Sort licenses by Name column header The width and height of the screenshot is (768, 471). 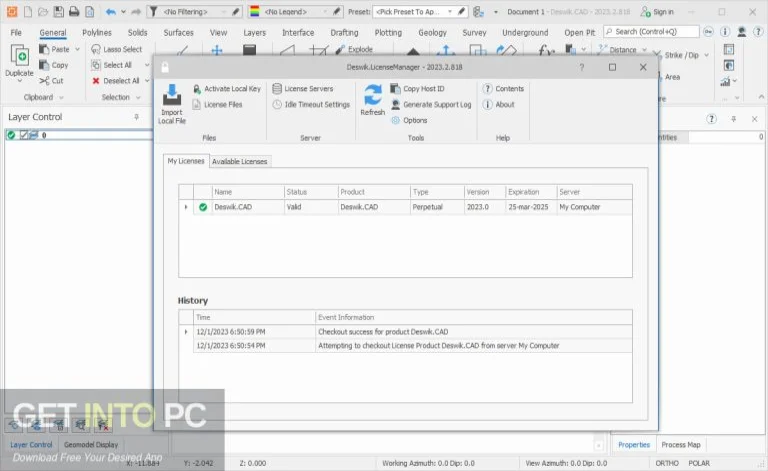pos(248,192)
